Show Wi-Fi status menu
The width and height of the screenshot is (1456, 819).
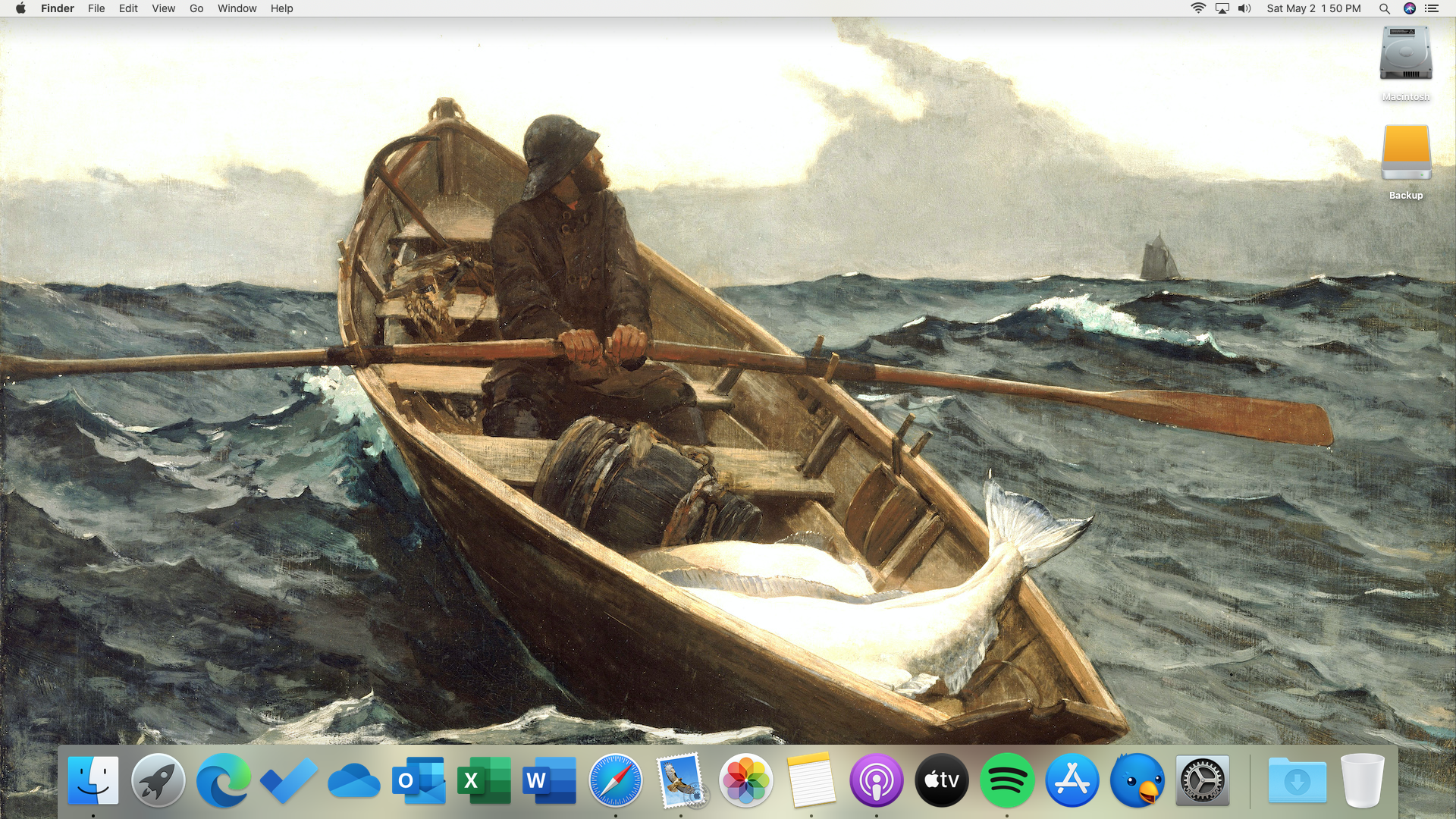point(1198,8)
